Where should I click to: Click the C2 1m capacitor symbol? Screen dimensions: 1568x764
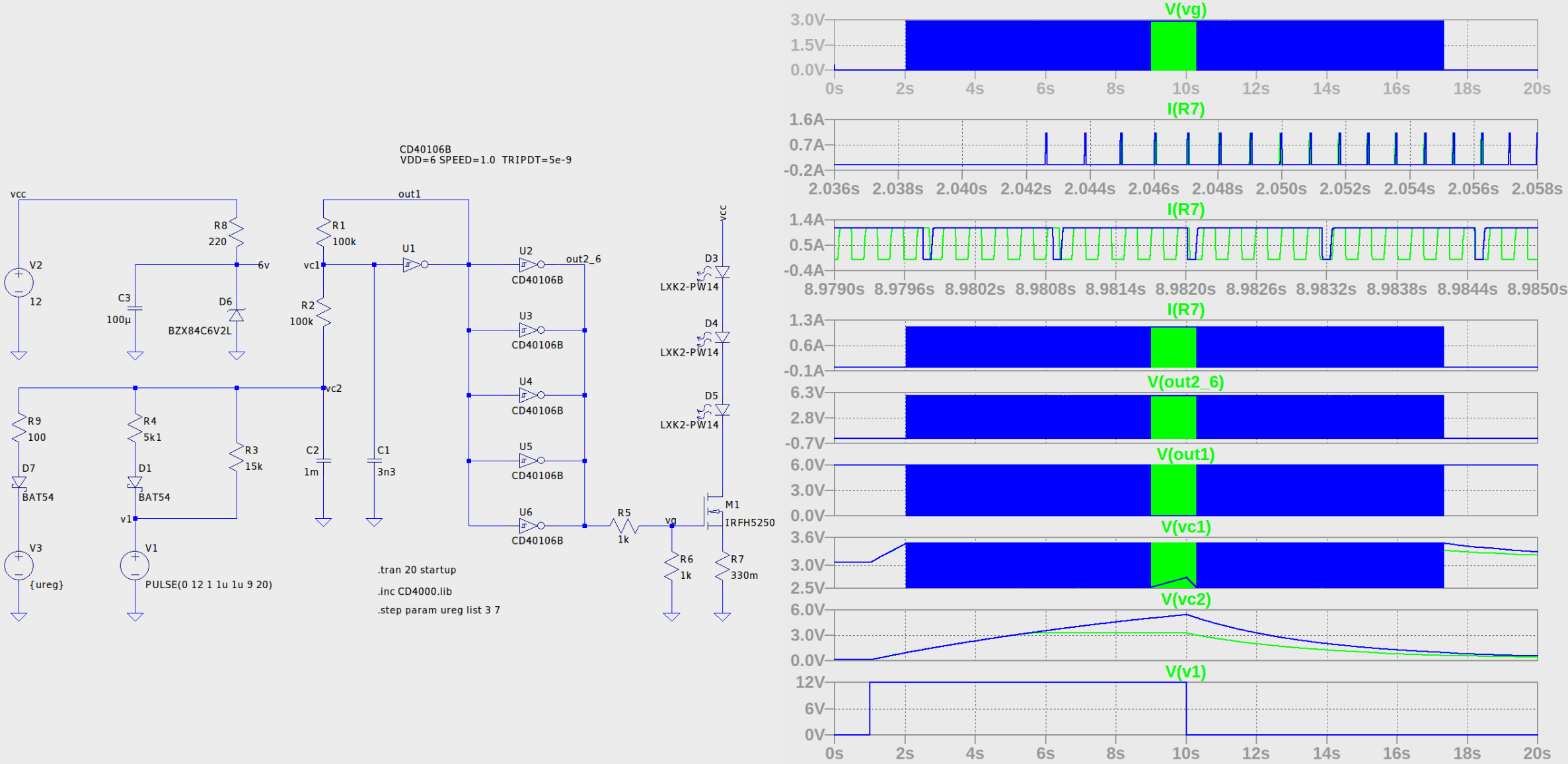[323, 461]
